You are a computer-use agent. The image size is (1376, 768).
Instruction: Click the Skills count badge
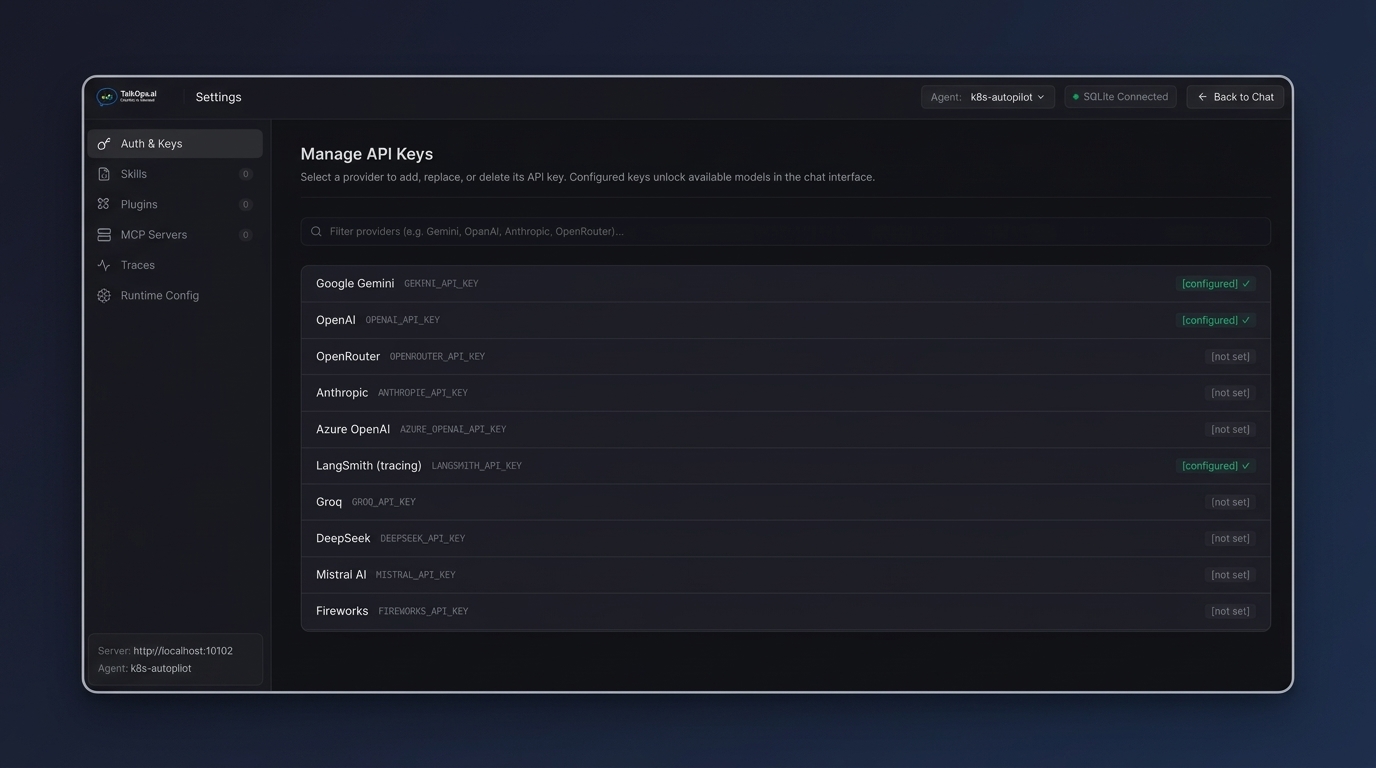point(245,174)
